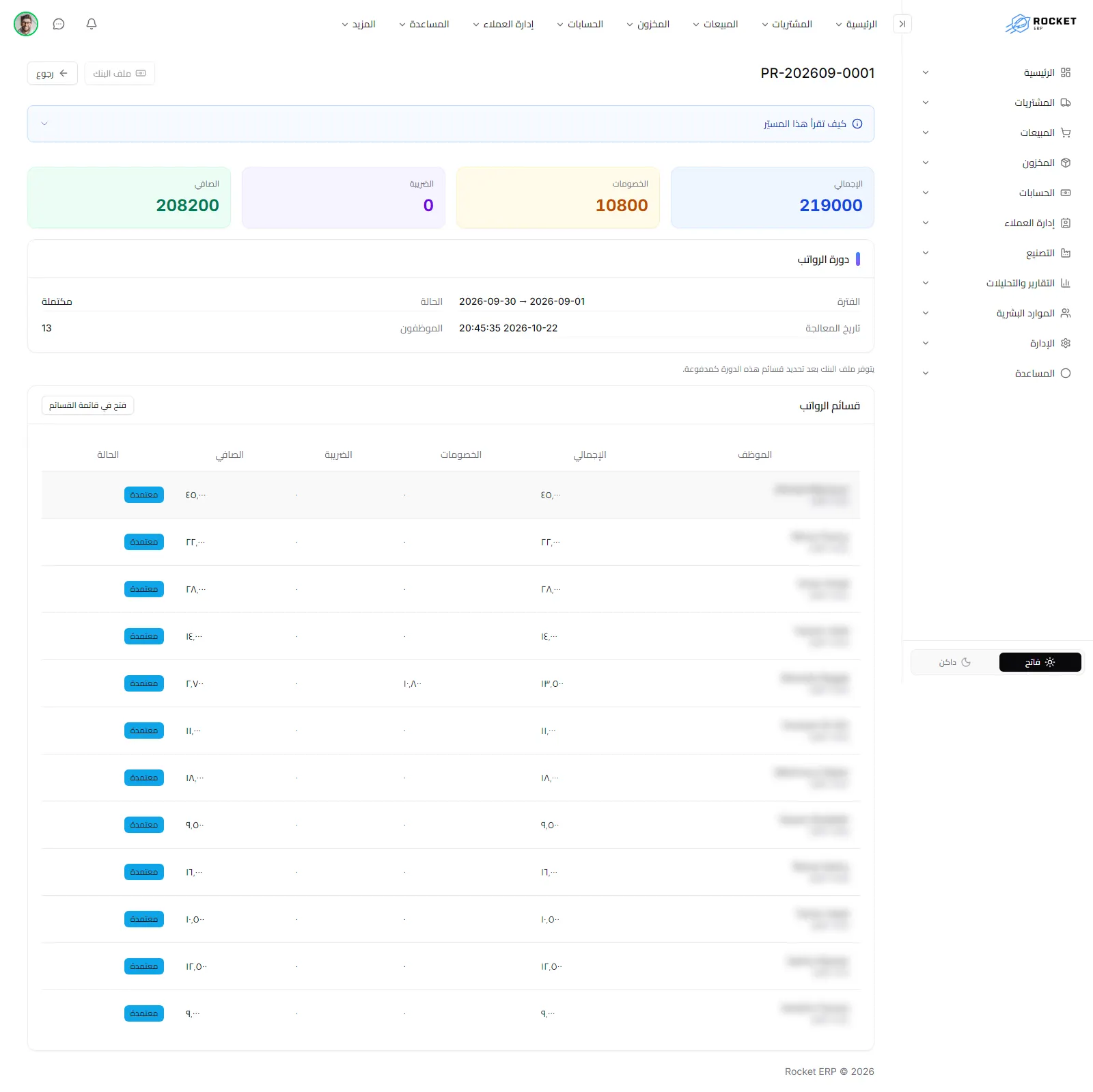
Task: Open the top إدارة العملاء menu
Action: point(503,24)
